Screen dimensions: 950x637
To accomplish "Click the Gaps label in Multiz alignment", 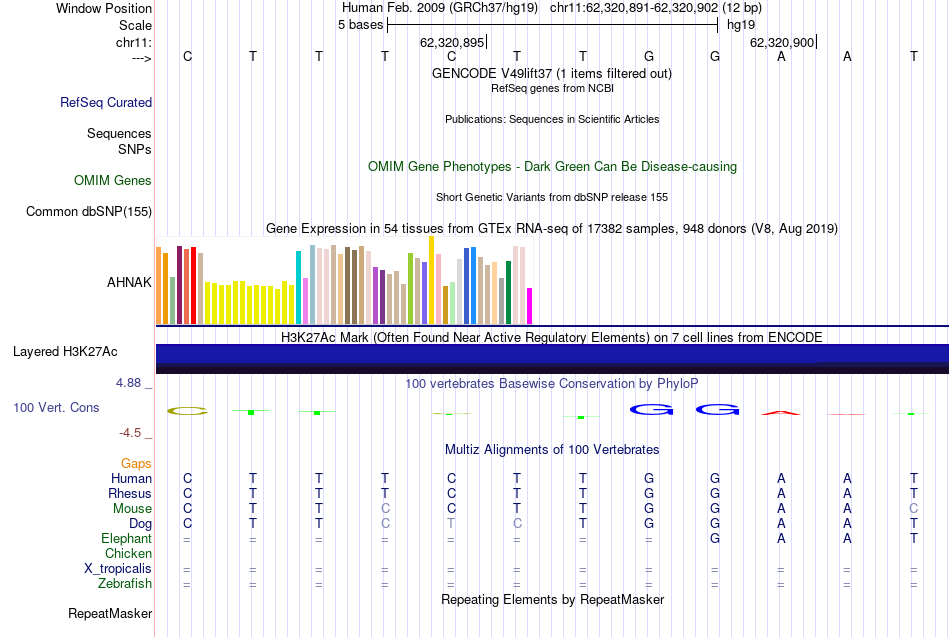I will click(136, 464).
